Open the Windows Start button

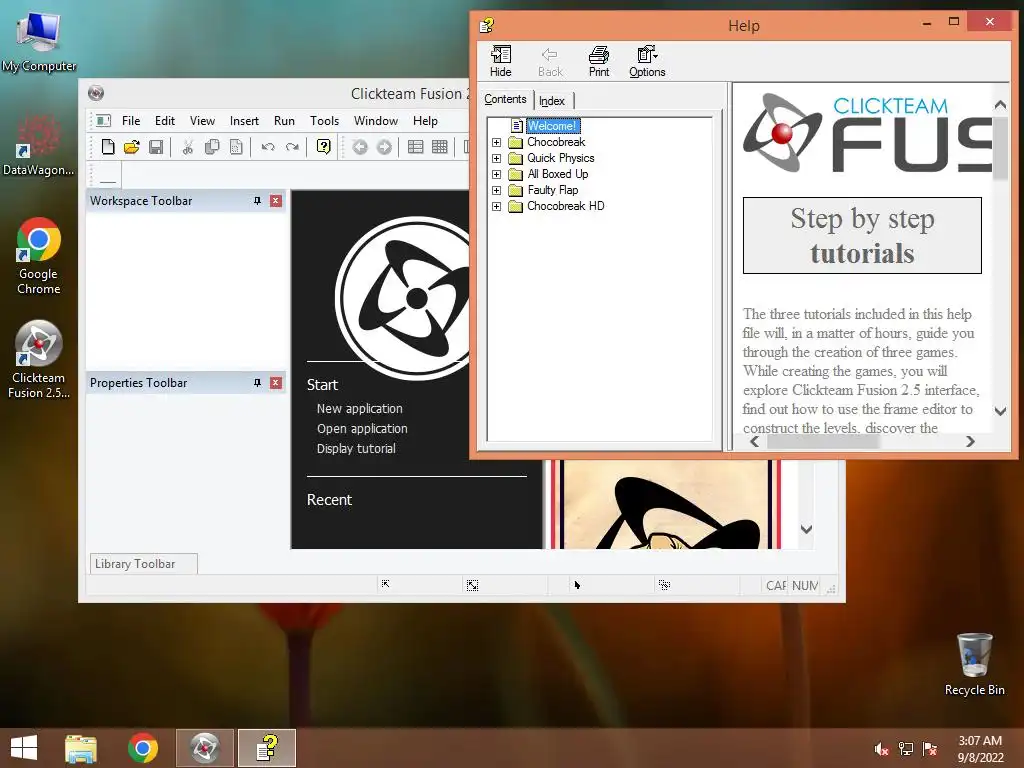coord(24,748)
